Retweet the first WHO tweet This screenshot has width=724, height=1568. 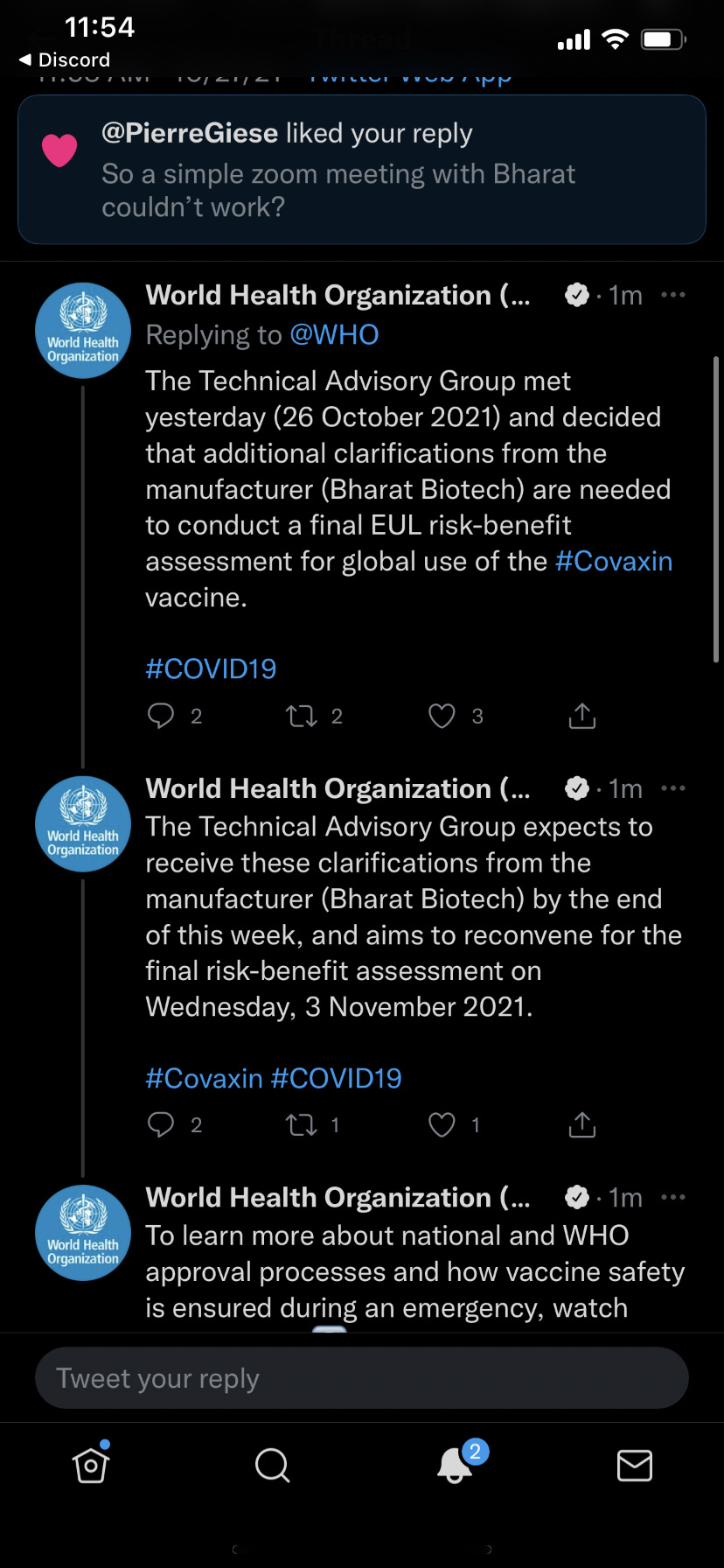(x=302, y=717)
